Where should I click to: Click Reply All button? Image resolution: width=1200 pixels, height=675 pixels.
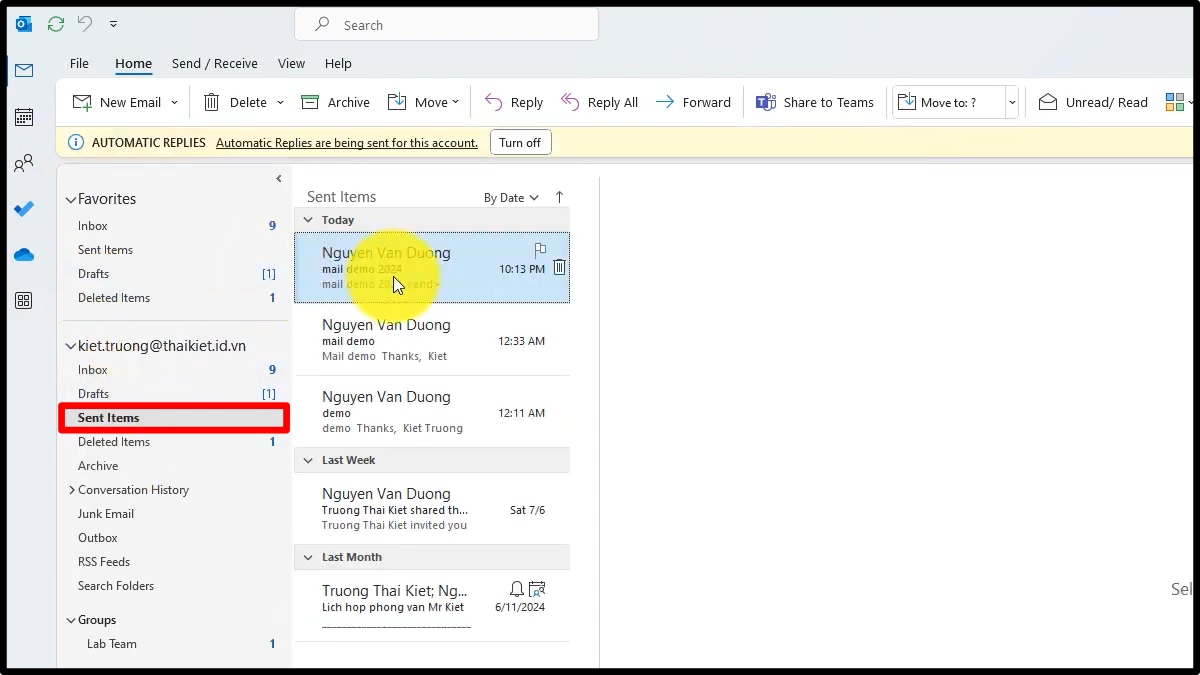click(600, 102)
